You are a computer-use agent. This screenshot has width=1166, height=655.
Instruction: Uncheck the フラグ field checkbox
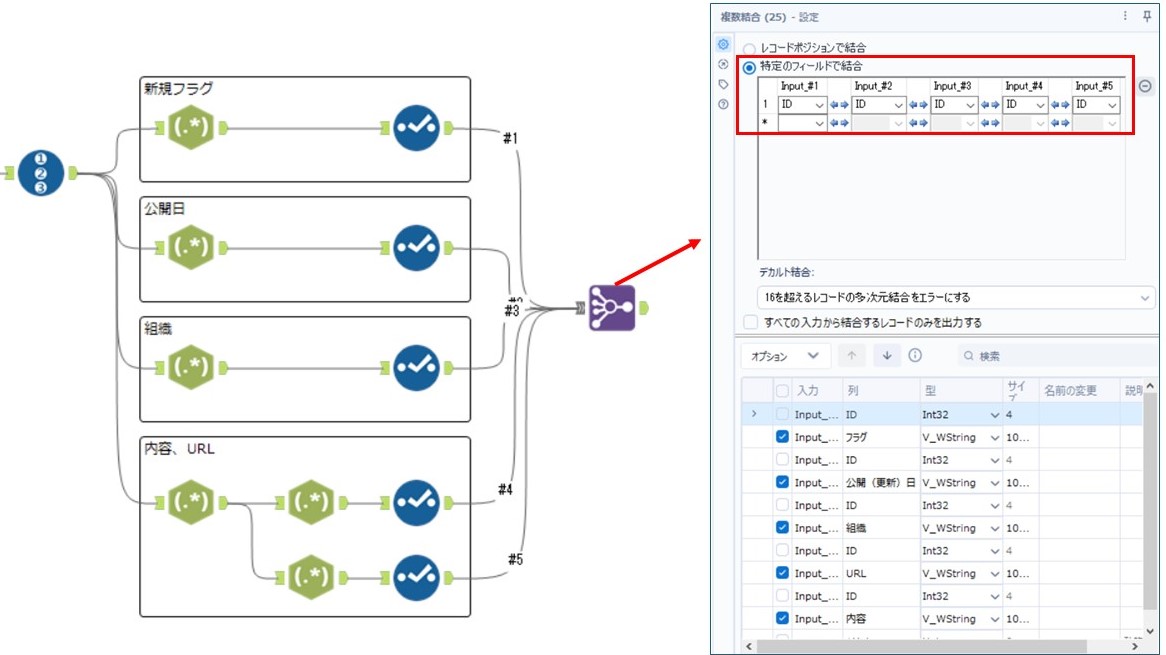[782, 437]
